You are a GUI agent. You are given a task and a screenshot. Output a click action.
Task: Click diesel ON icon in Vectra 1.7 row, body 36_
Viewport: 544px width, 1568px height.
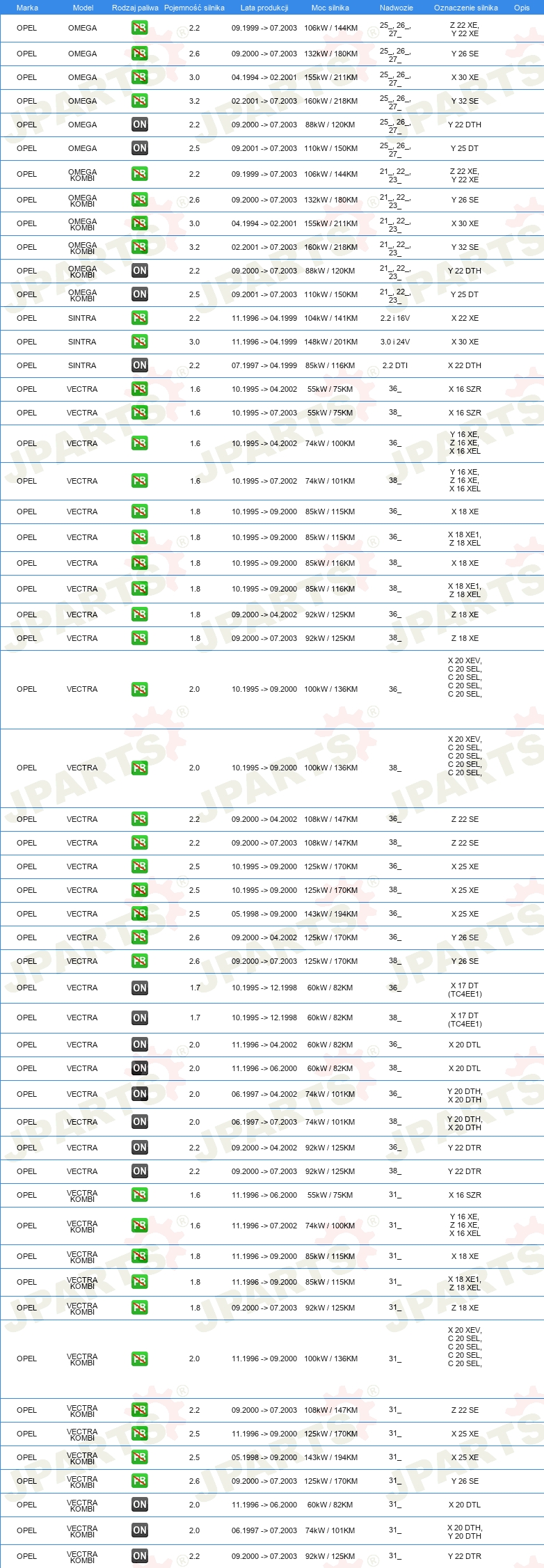pos(140,988)
